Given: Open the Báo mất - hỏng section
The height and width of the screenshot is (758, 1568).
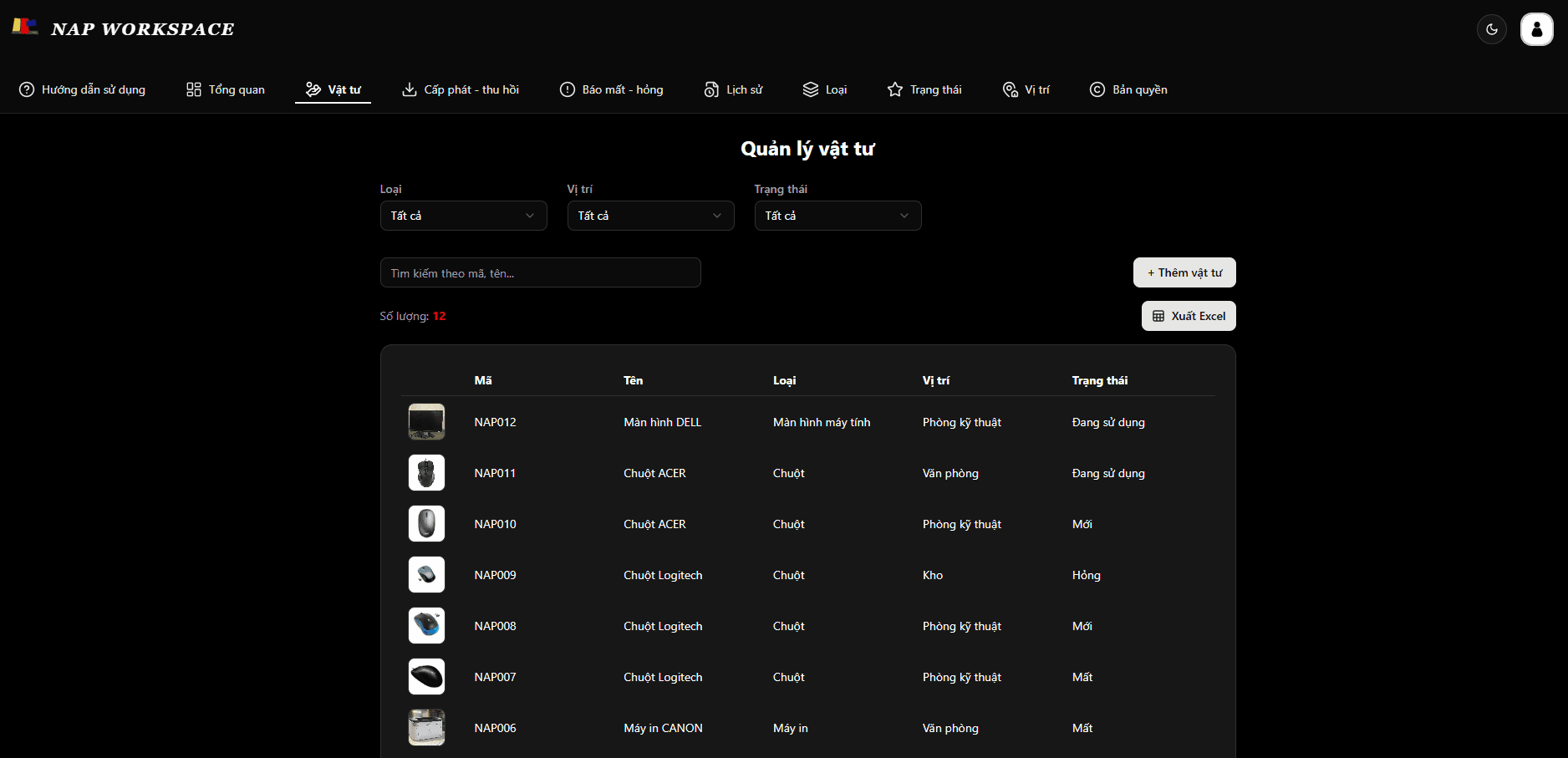Looking at the screenshot, I should [x=611, y=89].
